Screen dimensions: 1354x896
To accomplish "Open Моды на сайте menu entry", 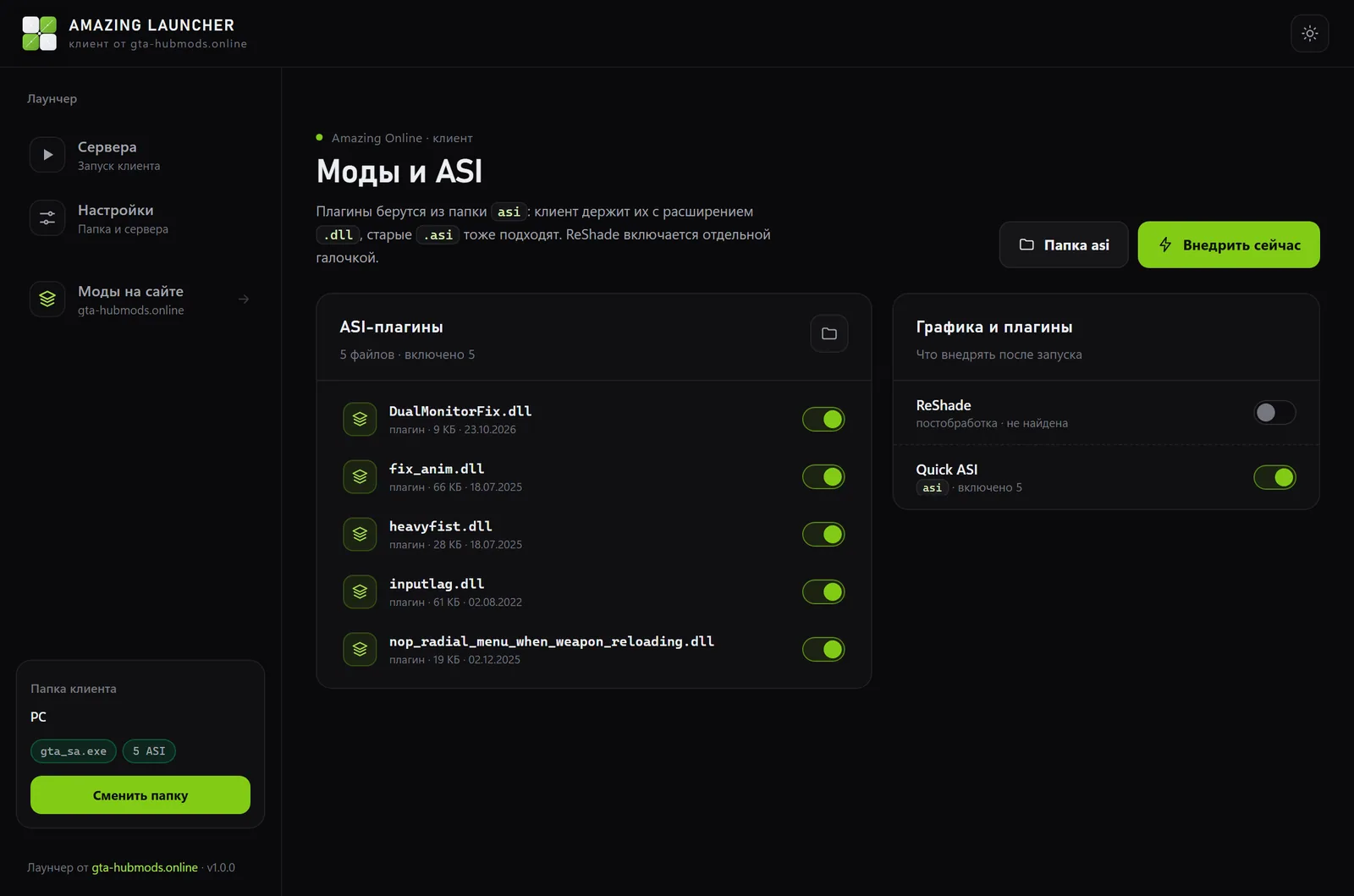I will (x=140, y=299).
